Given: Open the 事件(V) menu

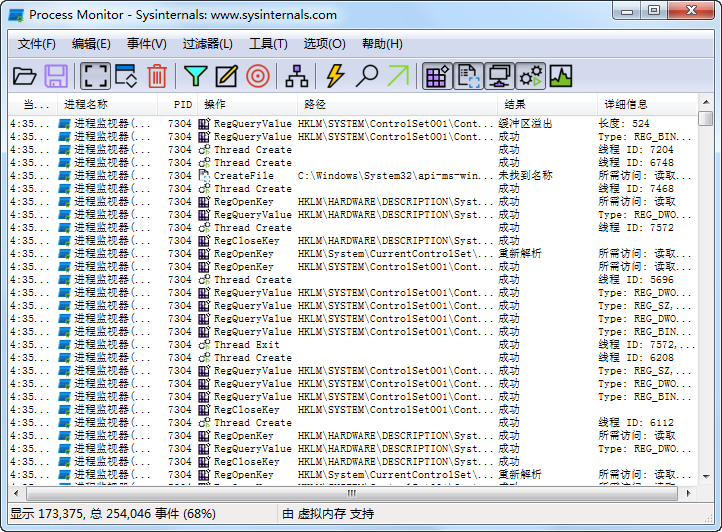Looking at the screenshot, I should coord(147,44).
